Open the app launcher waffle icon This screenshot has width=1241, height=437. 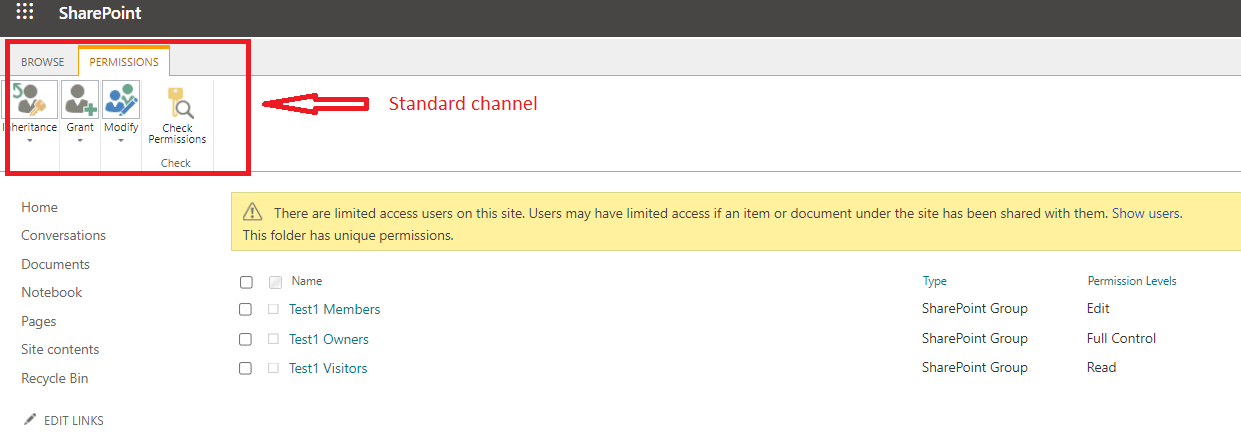(25, 13)
